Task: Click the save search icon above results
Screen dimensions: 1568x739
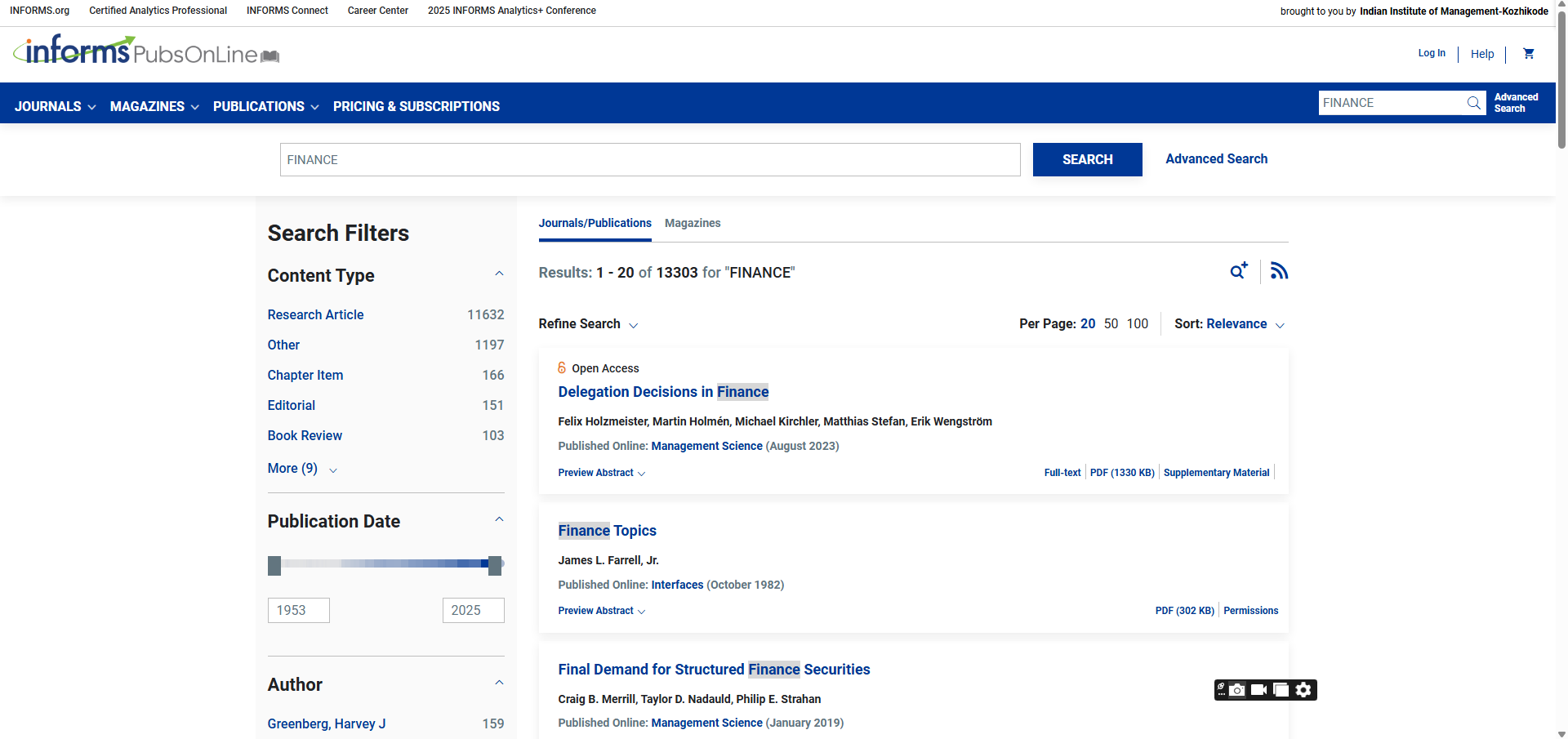Action: (1239, 271)
